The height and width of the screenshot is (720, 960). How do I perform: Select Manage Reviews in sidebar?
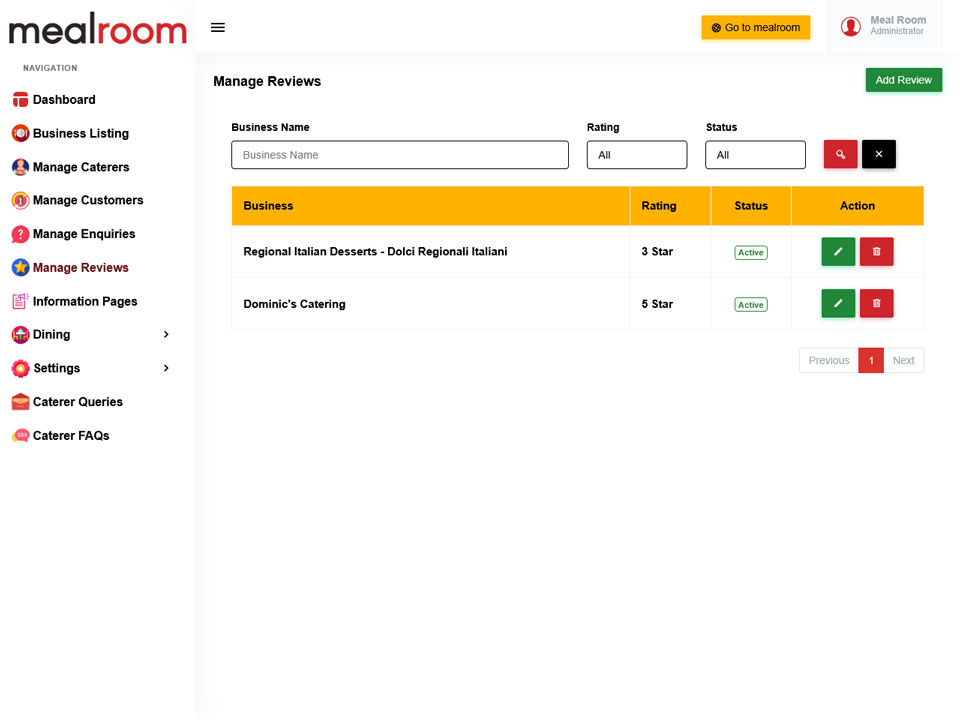[81, 268]
